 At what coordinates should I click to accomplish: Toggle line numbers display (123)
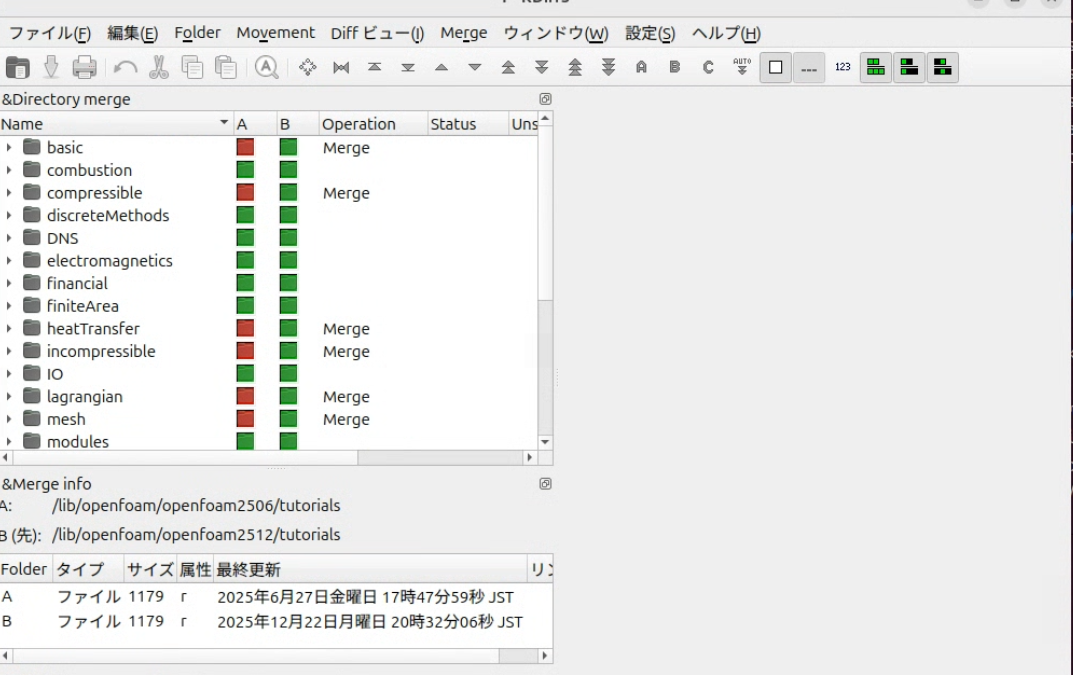click(x=843, y=67)
